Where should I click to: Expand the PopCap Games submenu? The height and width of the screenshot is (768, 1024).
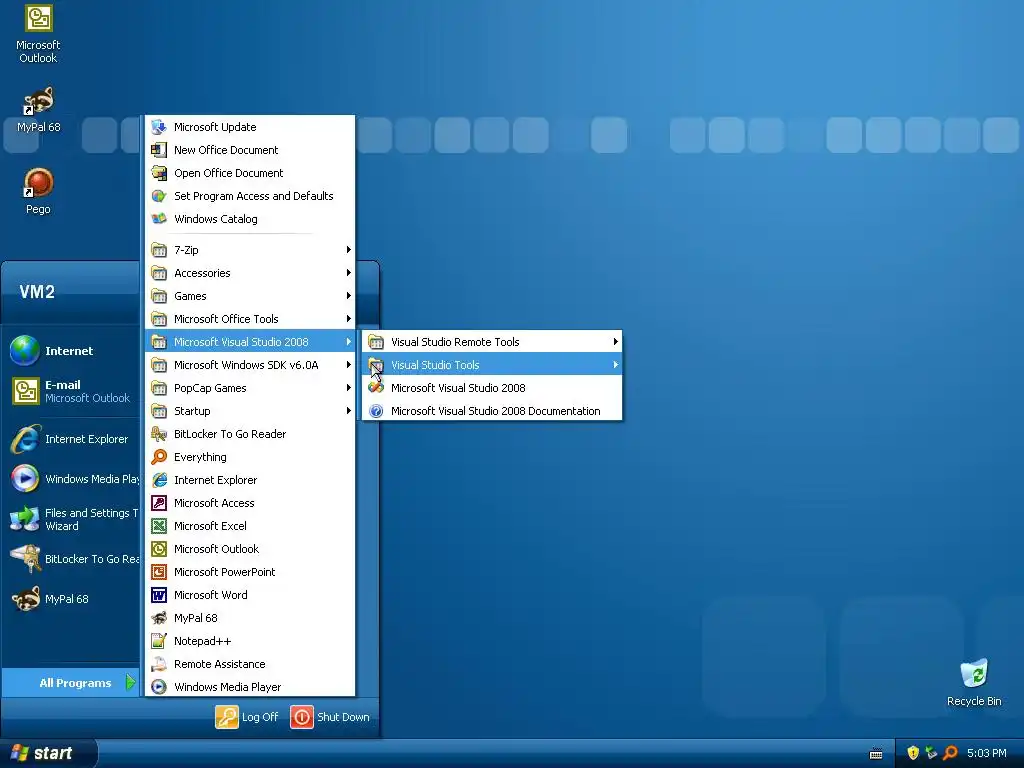coord(251,388)
